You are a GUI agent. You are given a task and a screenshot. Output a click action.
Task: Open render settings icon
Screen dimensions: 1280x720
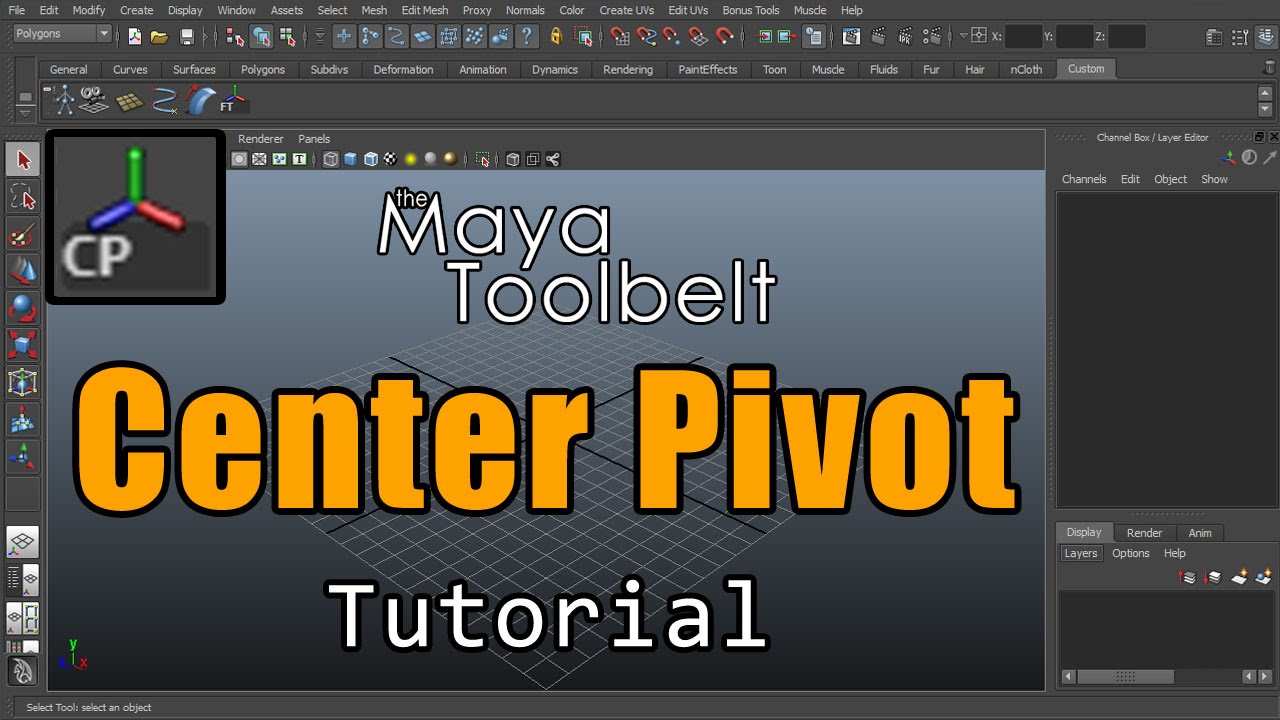point(933,36)
